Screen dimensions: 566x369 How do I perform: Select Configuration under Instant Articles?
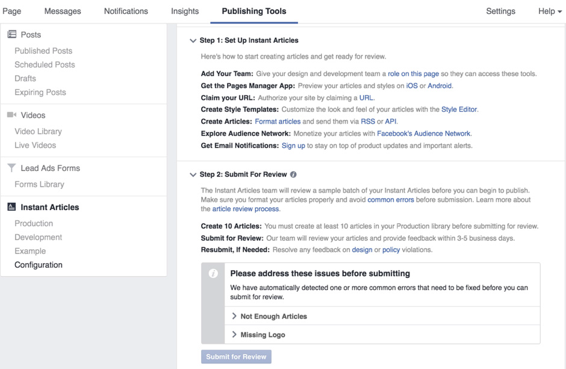38,265
